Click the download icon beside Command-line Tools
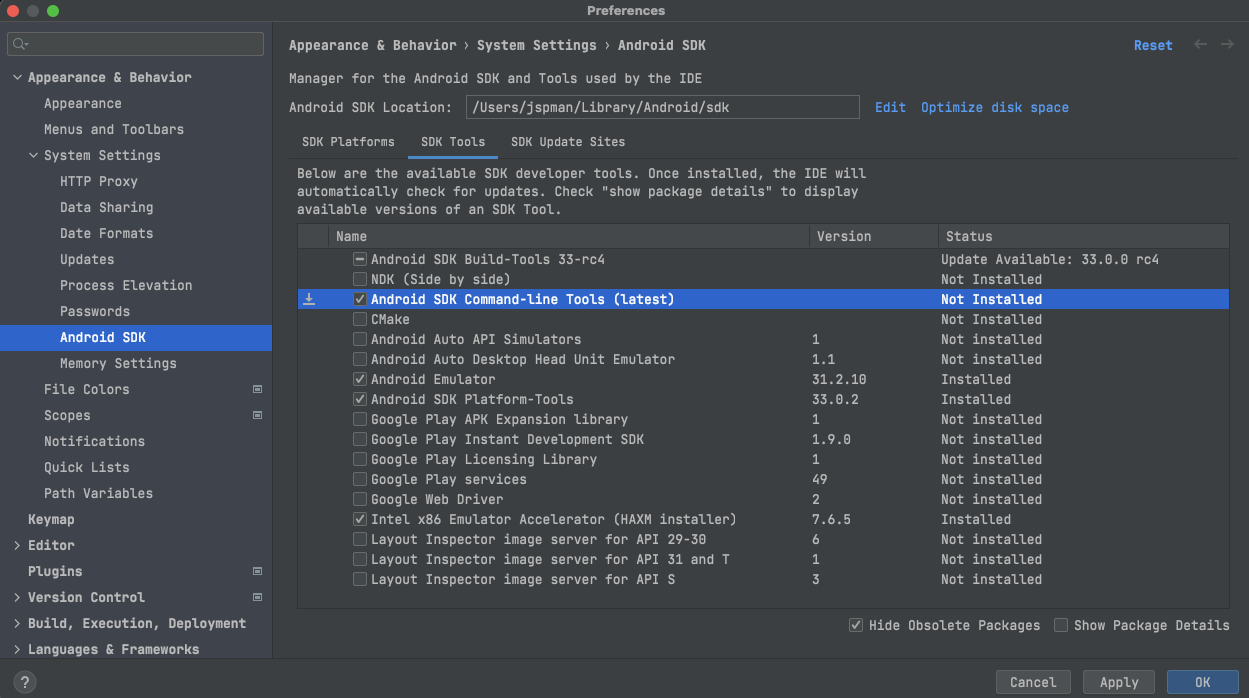1249x698 pixels. 309,299
